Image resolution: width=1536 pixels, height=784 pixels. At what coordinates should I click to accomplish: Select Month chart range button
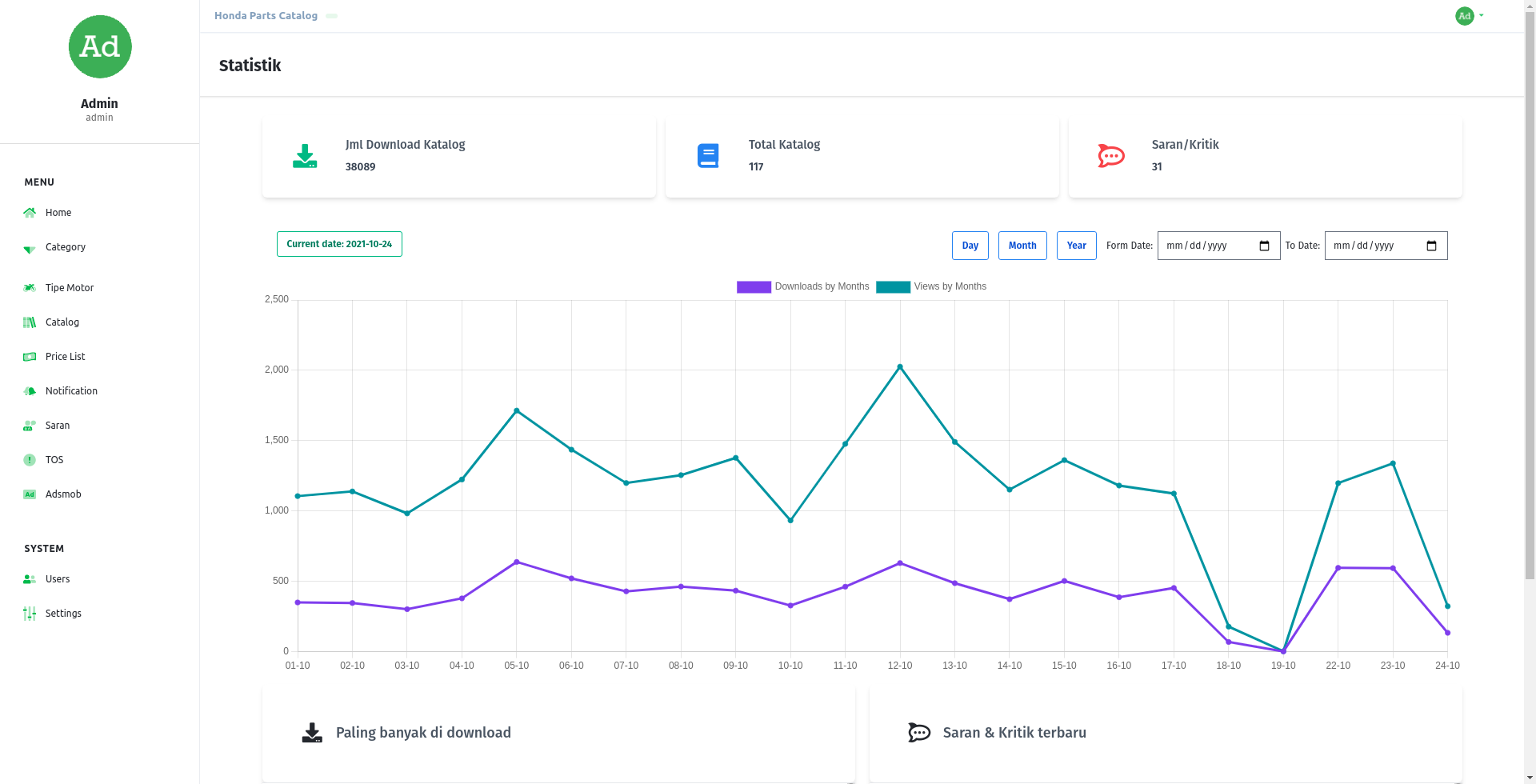click(x=1022, y=246)
